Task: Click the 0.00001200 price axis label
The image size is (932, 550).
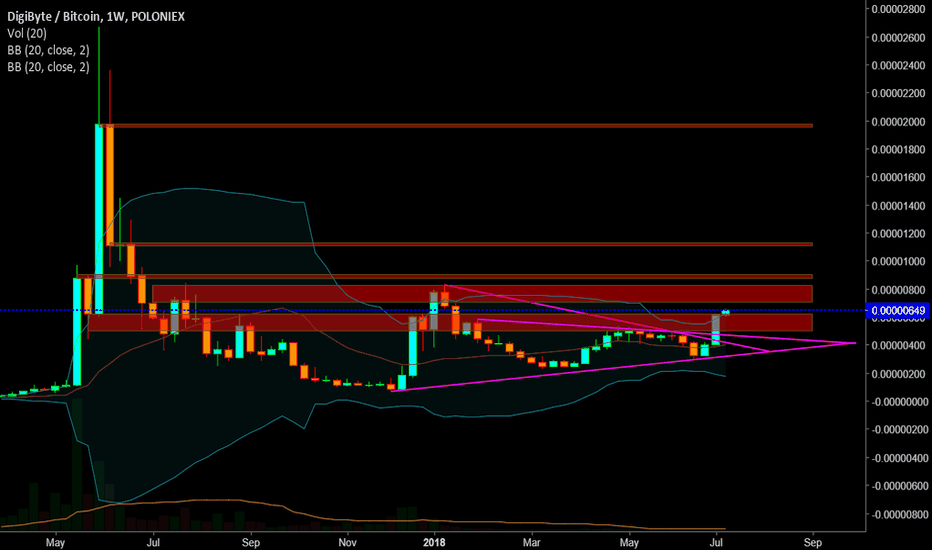Action: tap(898, 234)
